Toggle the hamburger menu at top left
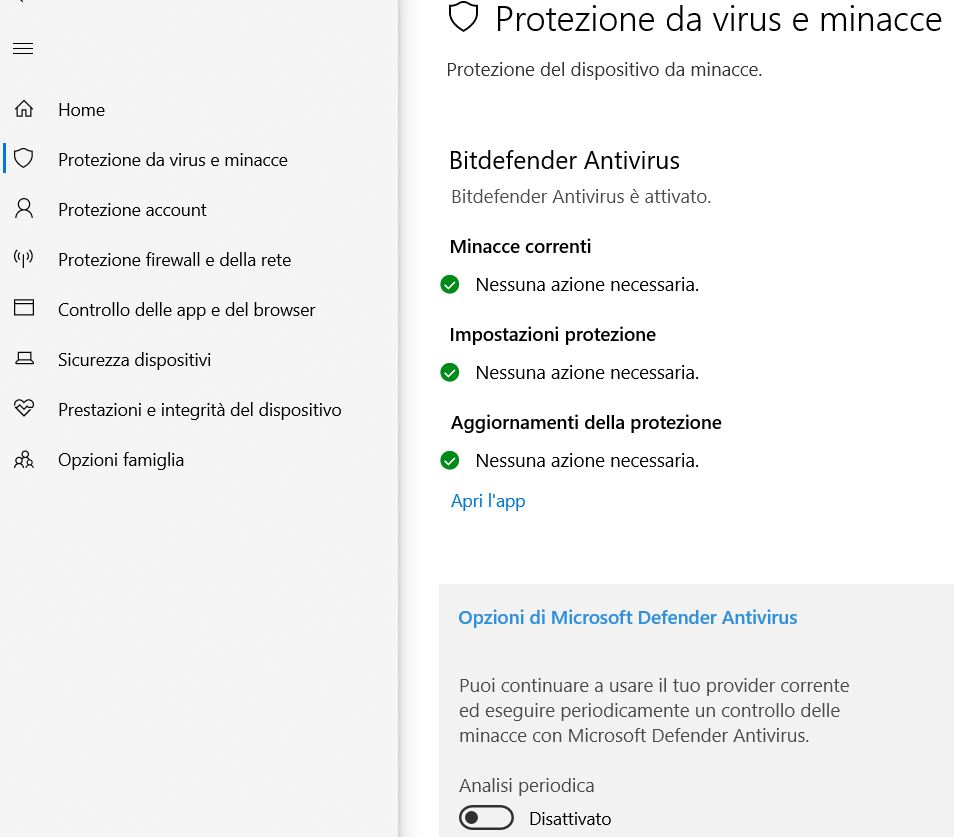Viewport: 955px width, 837px height. click(x=22, y=48)
